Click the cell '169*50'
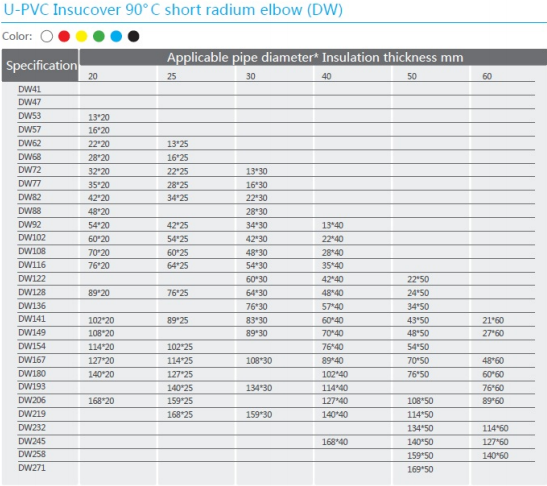 click(x=420, y=470)
